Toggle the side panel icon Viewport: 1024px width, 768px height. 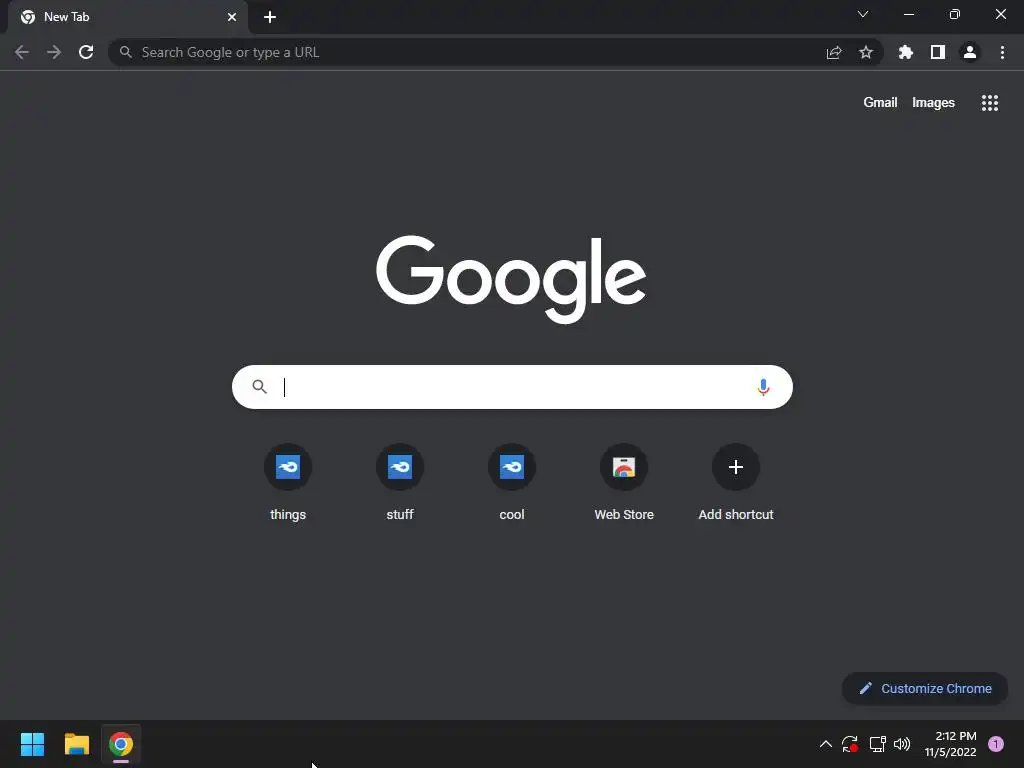(938, 52)
